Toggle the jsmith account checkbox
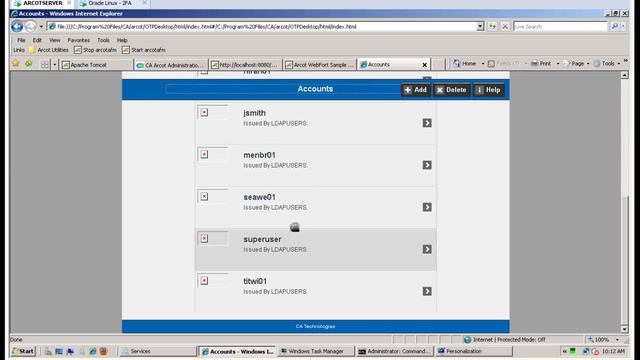The height and width of the screenshot is (360, 640). (x=204, y=112)
